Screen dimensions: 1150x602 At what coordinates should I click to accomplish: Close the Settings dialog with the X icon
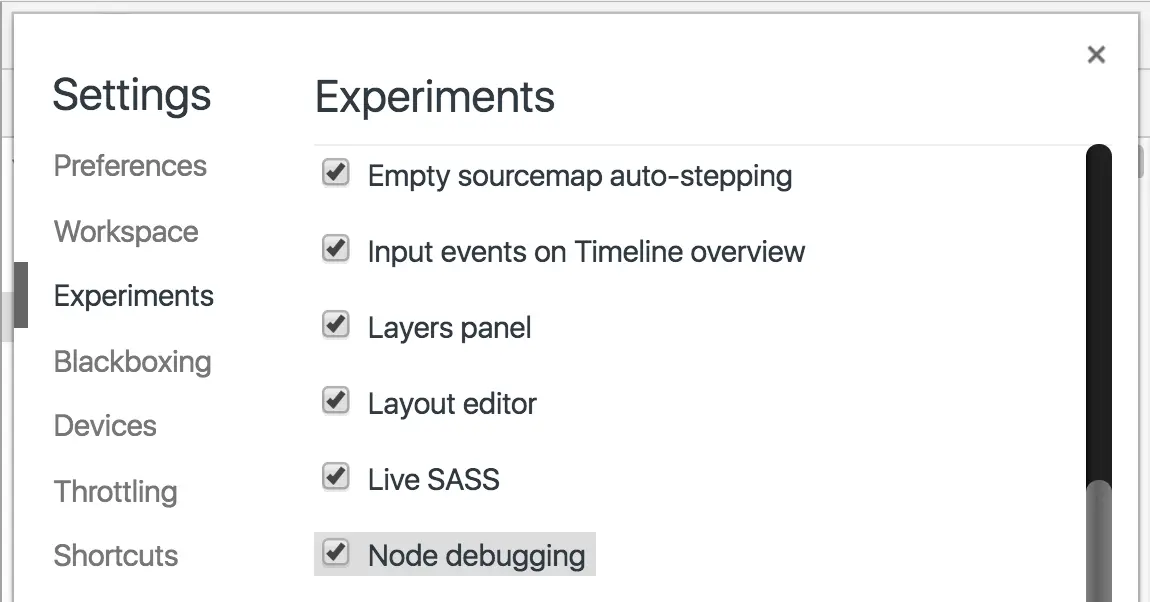tap(1096, 54)
